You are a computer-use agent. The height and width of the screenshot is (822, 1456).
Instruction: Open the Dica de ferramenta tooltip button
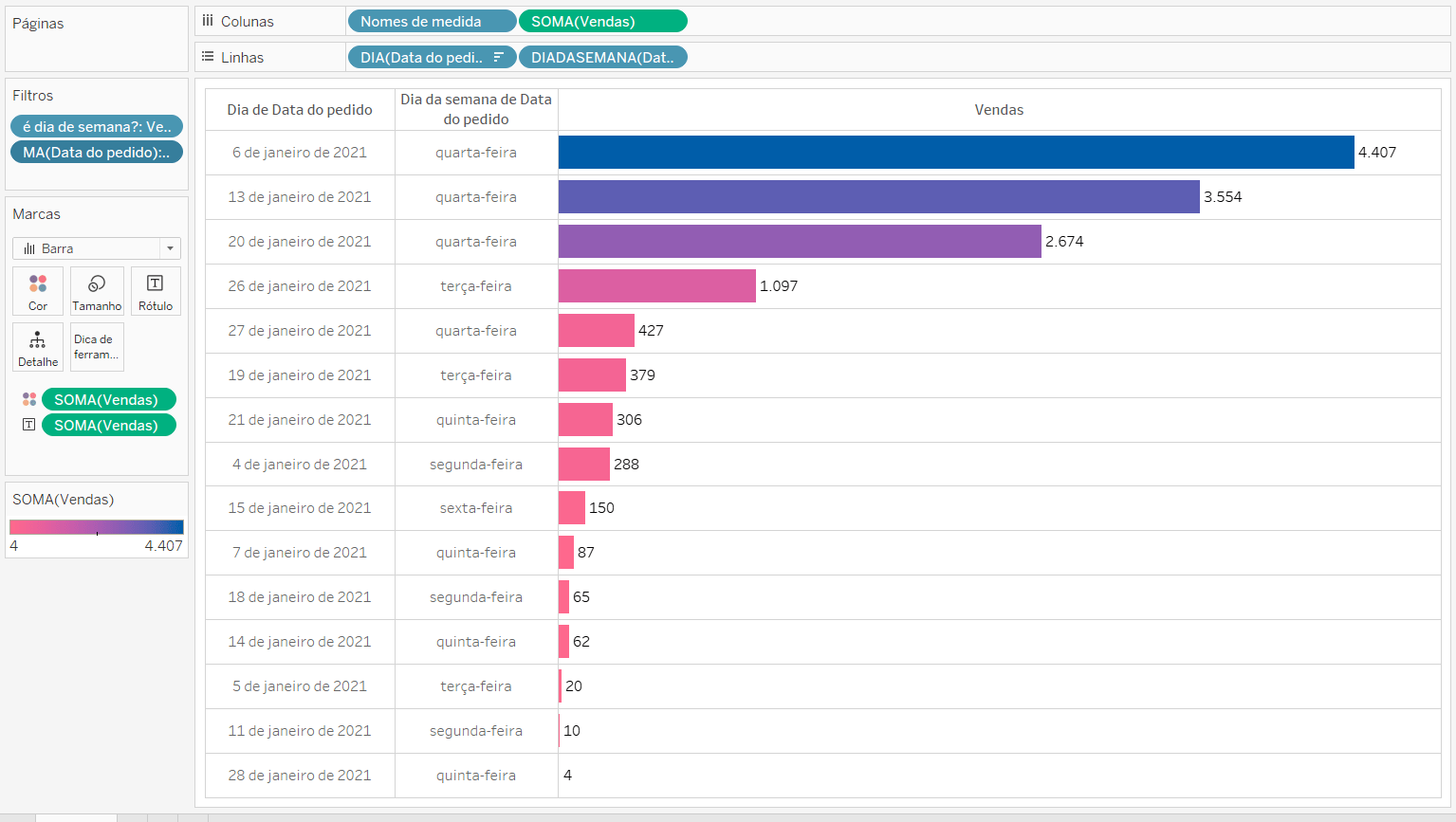[x=97, y=347]
